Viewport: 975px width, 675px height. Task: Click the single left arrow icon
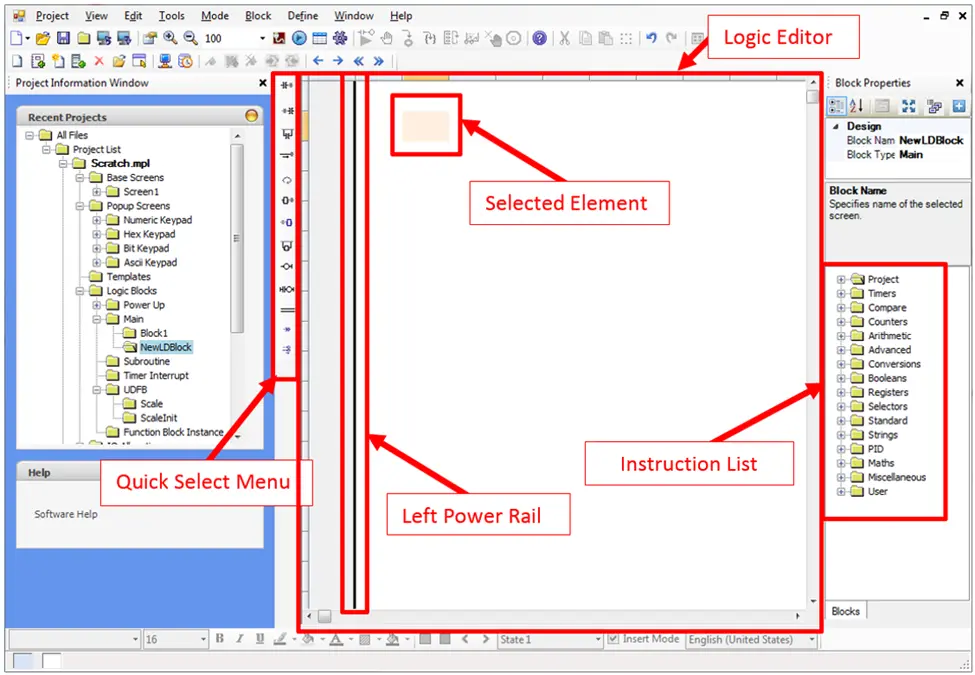(x=318, y=61)
